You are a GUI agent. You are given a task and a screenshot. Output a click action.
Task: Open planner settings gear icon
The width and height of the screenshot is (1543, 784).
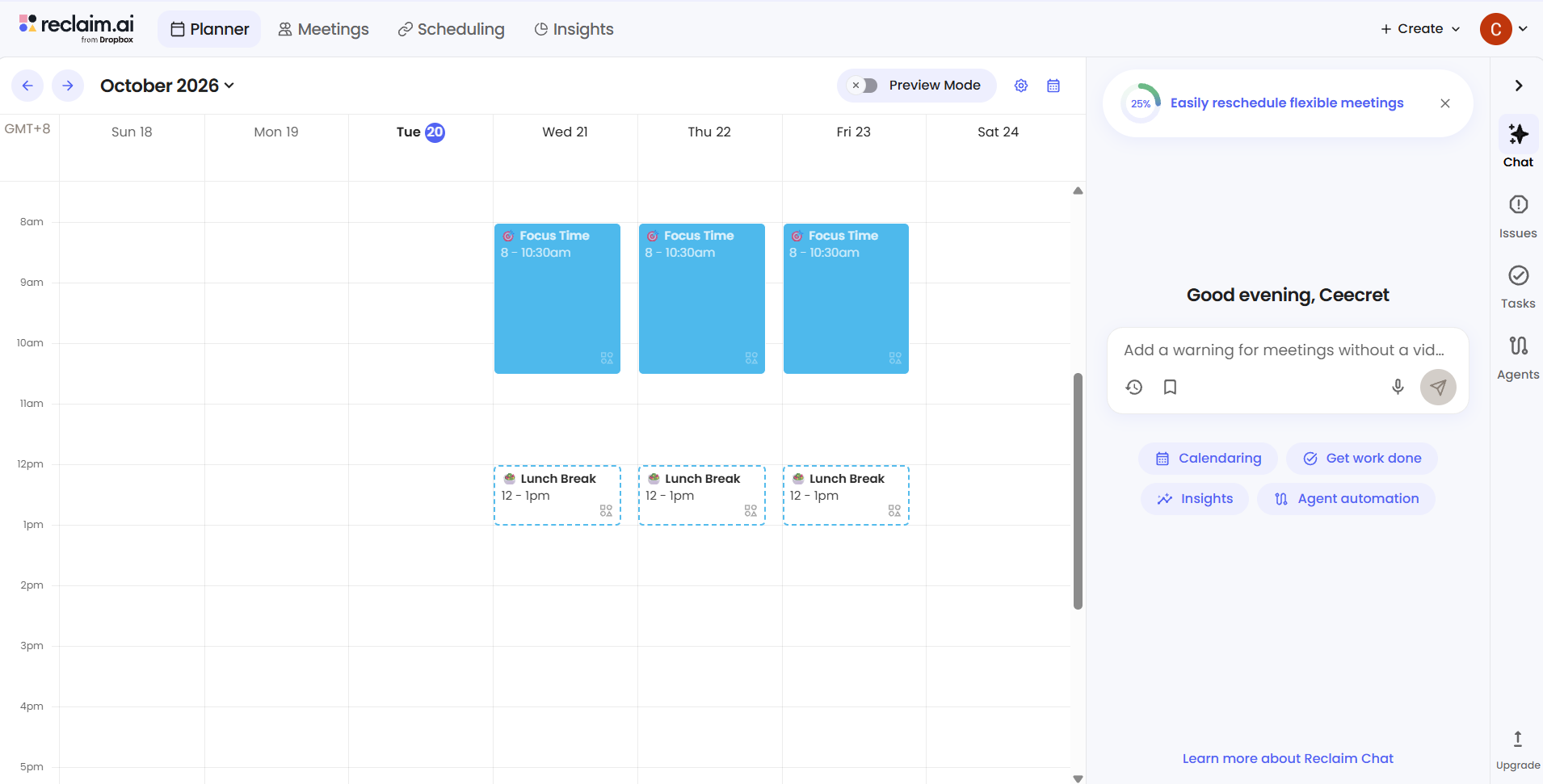coord(1021,86)
